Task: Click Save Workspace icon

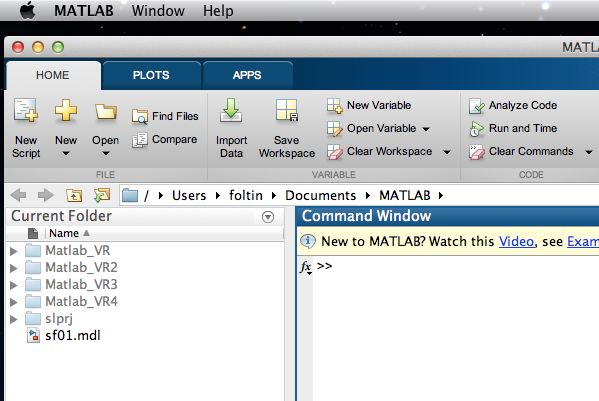Action: 287,110
